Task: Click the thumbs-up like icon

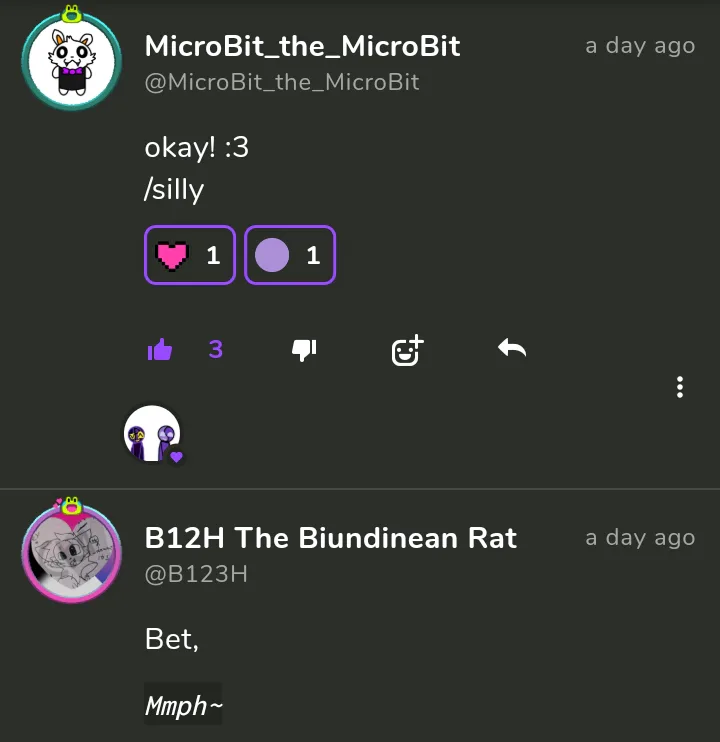Action: 160,350
